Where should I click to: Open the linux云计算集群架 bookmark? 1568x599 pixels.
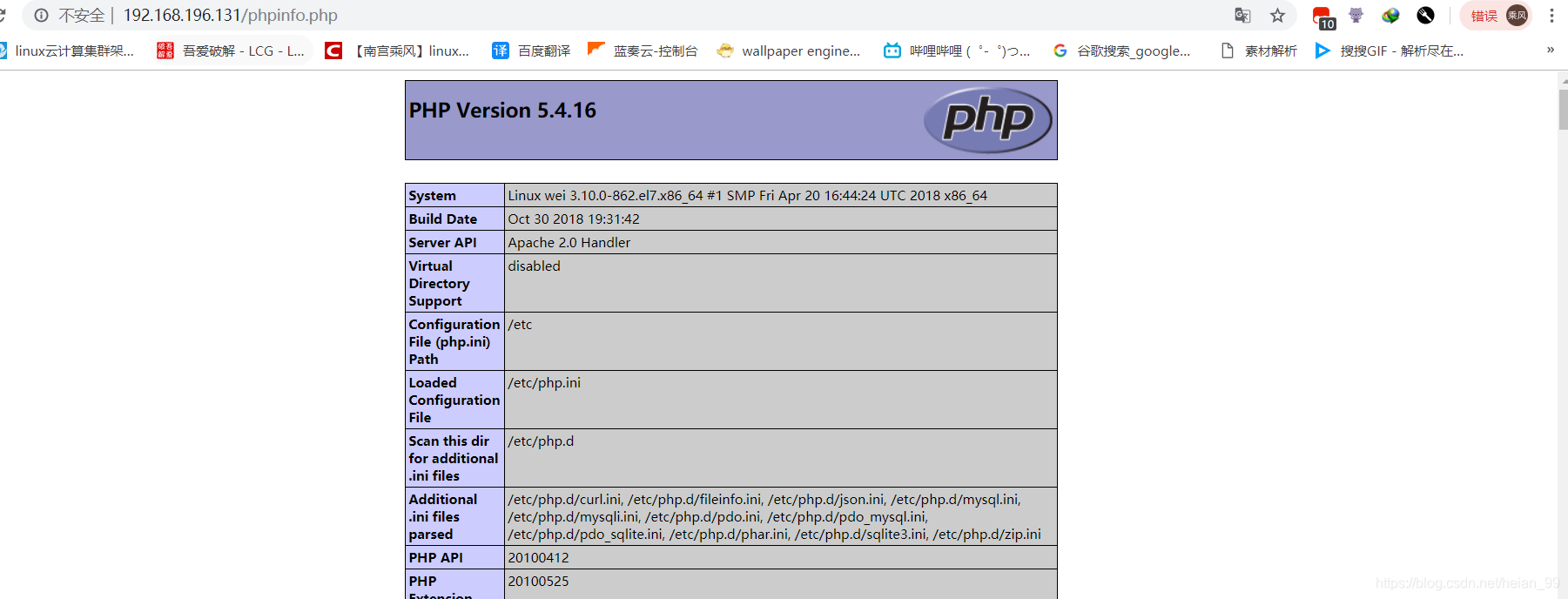click(x=68, y=50)
